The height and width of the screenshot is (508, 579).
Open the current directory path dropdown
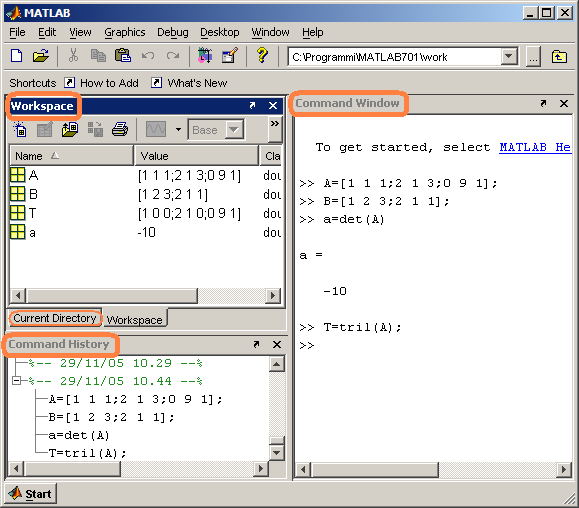tap(509, 57)
